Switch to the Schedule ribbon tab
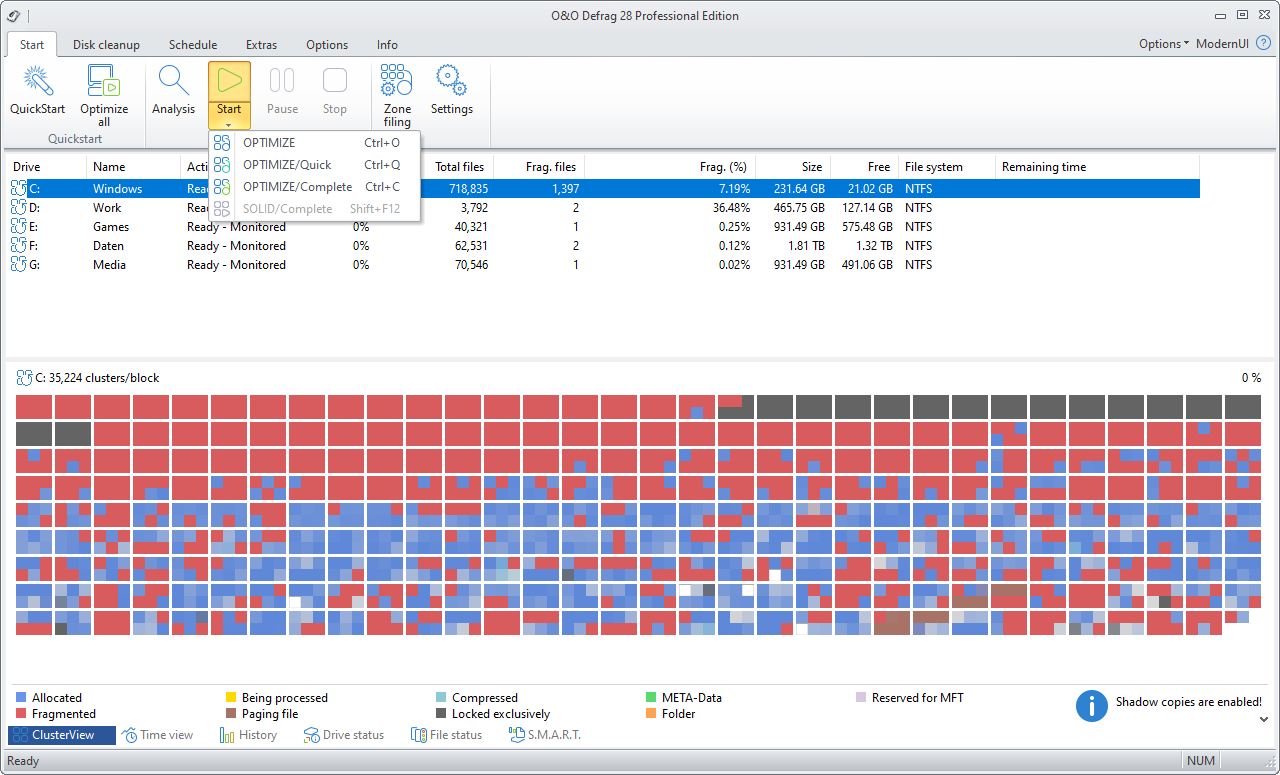This screenshot has height=775, width=1280. pos(193,44)
